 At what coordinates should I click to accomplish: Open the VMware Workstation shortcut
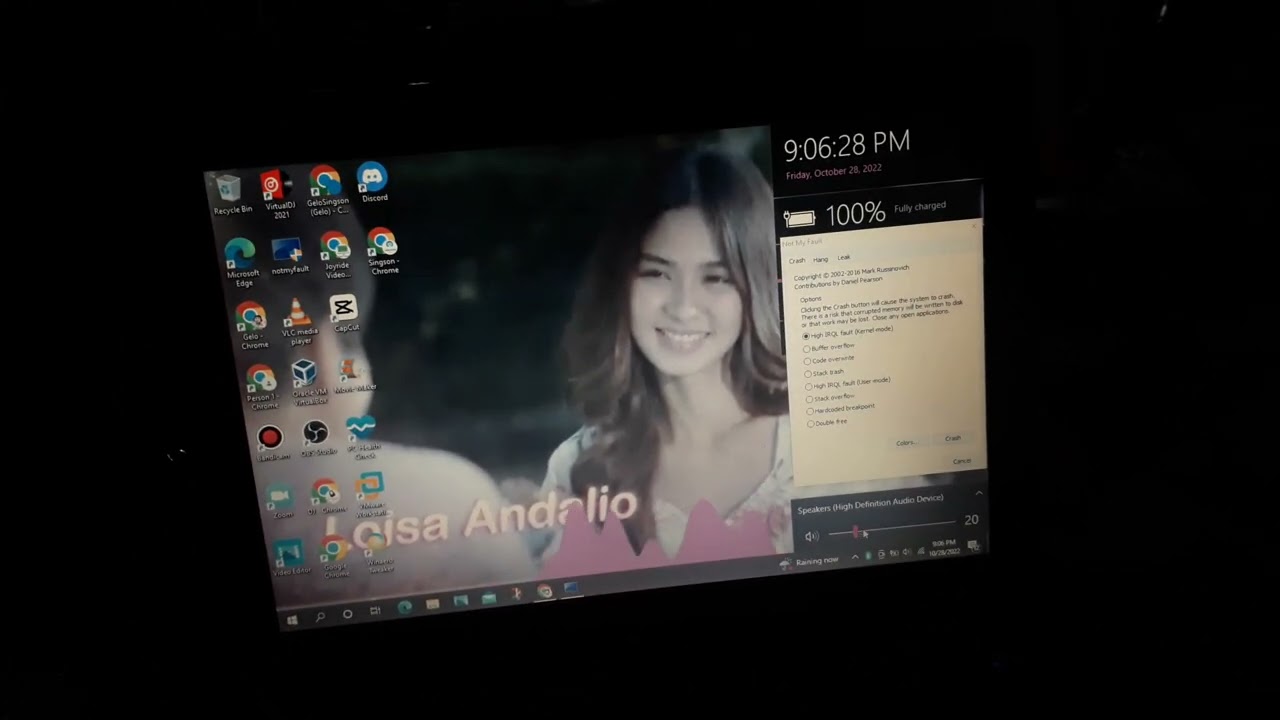(371, 496)
